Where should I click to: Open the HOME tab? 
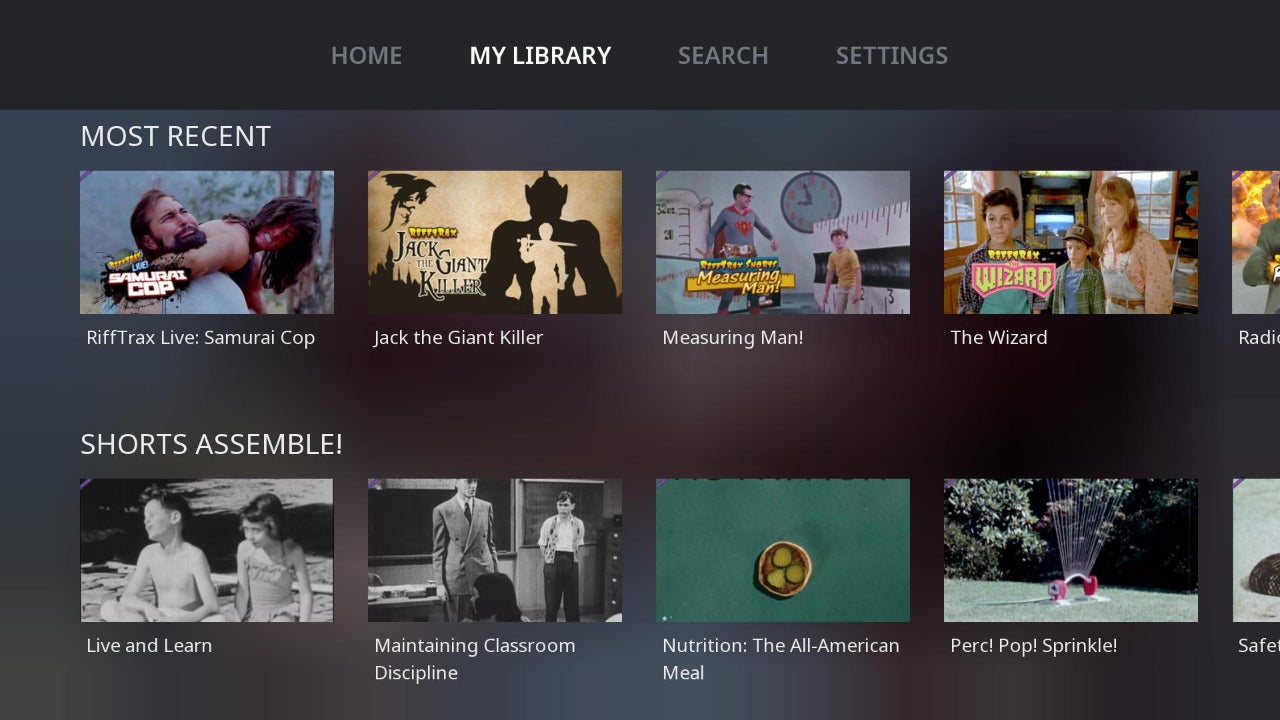[x=366, y=55]
